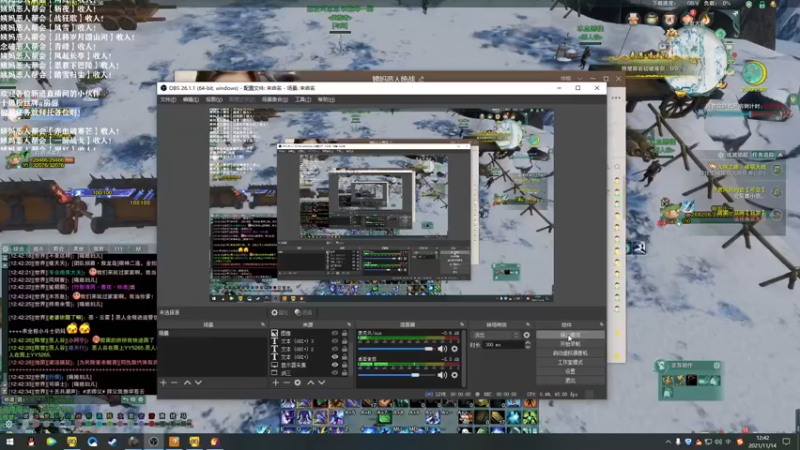
Task: Remove the selected source with the minus icon
Action: 286,383
